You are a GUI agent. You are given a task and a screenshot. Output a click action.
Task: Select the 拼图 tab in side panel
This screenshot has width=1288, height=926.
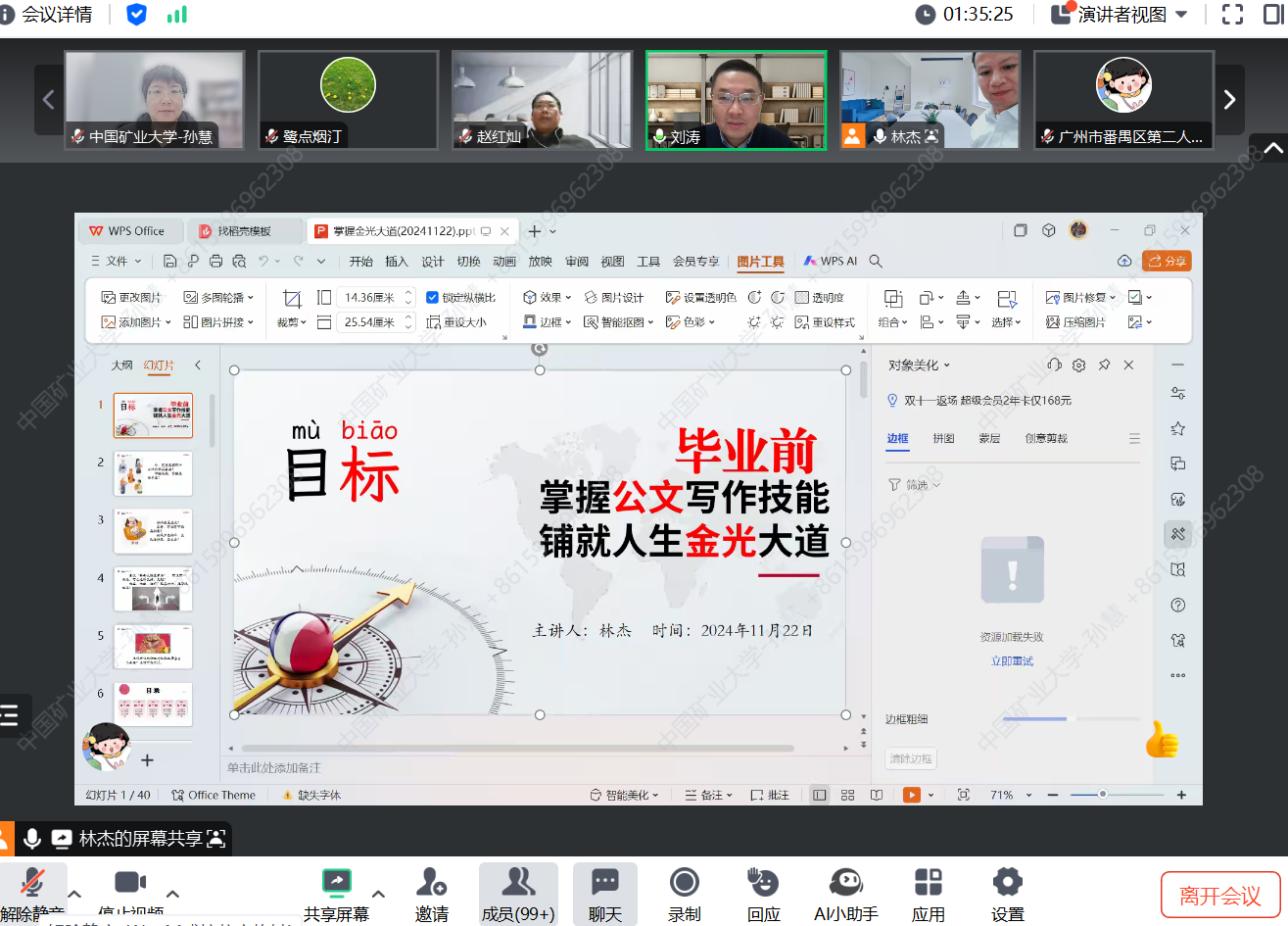coord(943,439)
